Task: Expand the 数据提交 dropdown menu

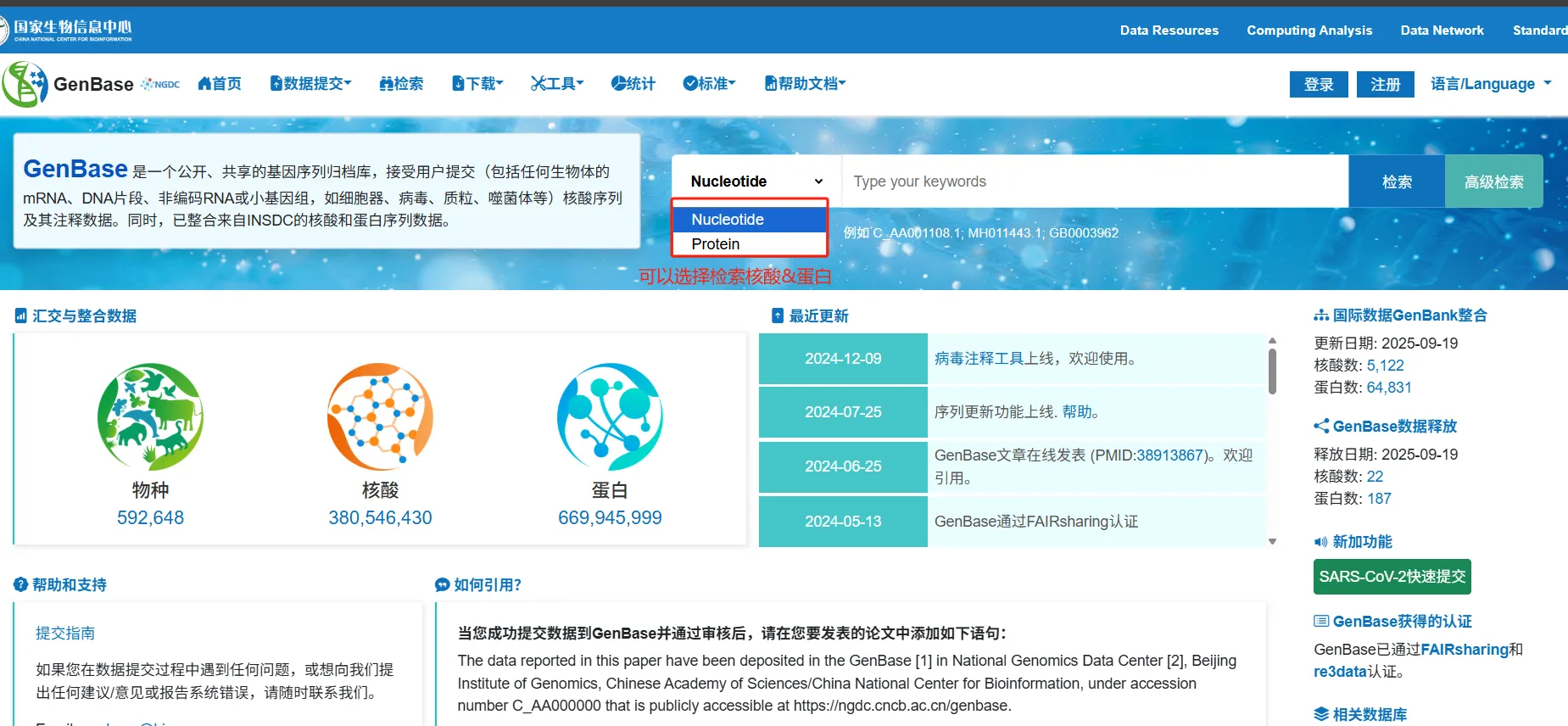Action: 310,83
